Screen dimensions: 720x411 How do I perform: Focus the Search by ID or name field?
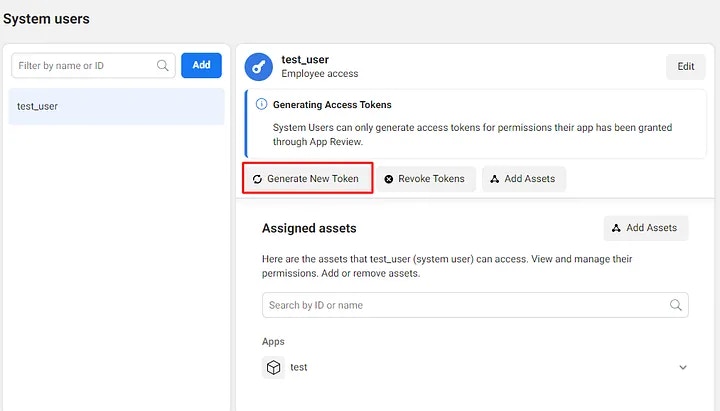click(475, 305)
